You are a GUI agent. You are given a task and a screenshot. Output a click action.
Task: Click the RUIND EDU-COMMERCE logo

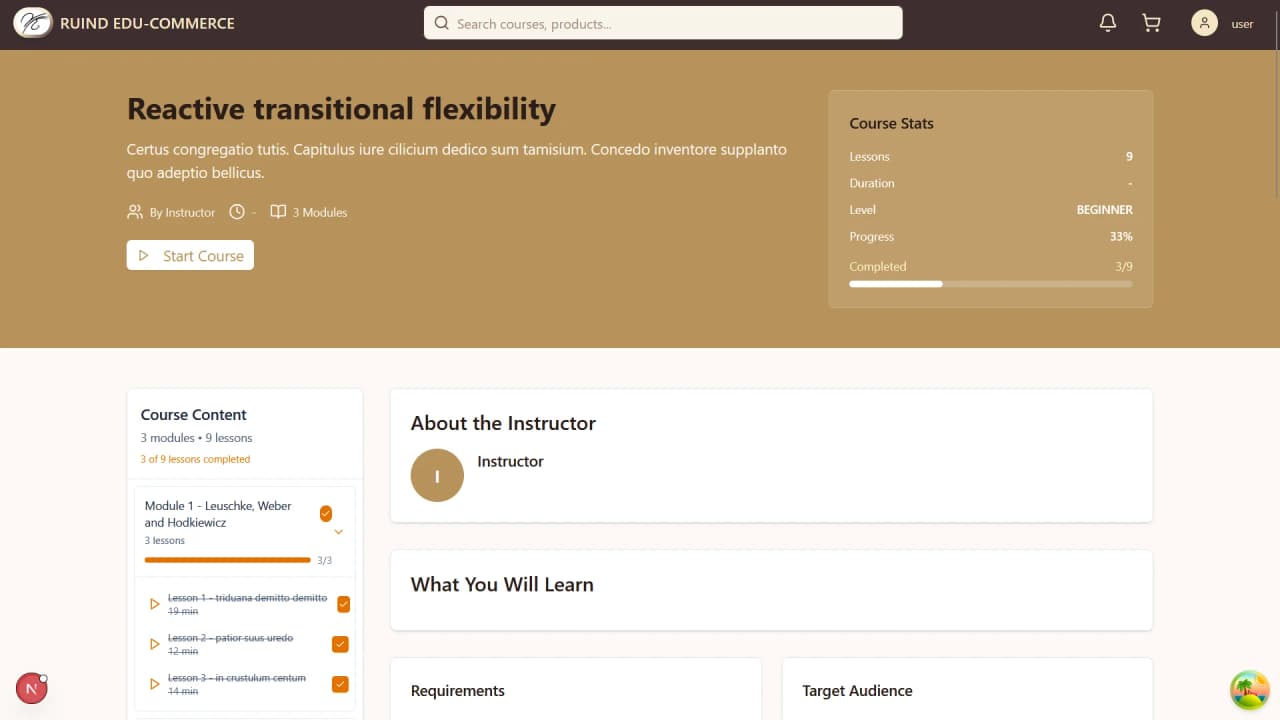click(x=122, y=22)
